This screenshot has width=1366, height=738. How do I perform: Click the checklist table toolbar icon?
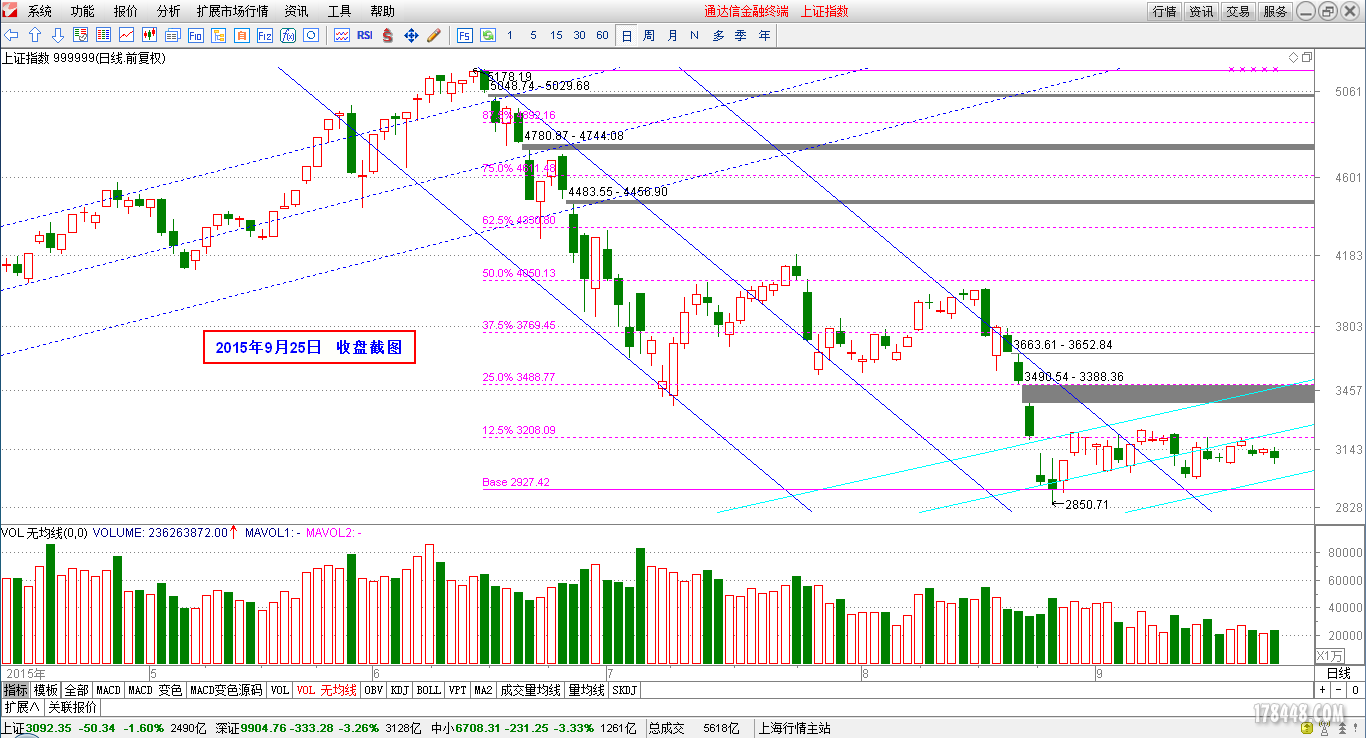[80, 35]
